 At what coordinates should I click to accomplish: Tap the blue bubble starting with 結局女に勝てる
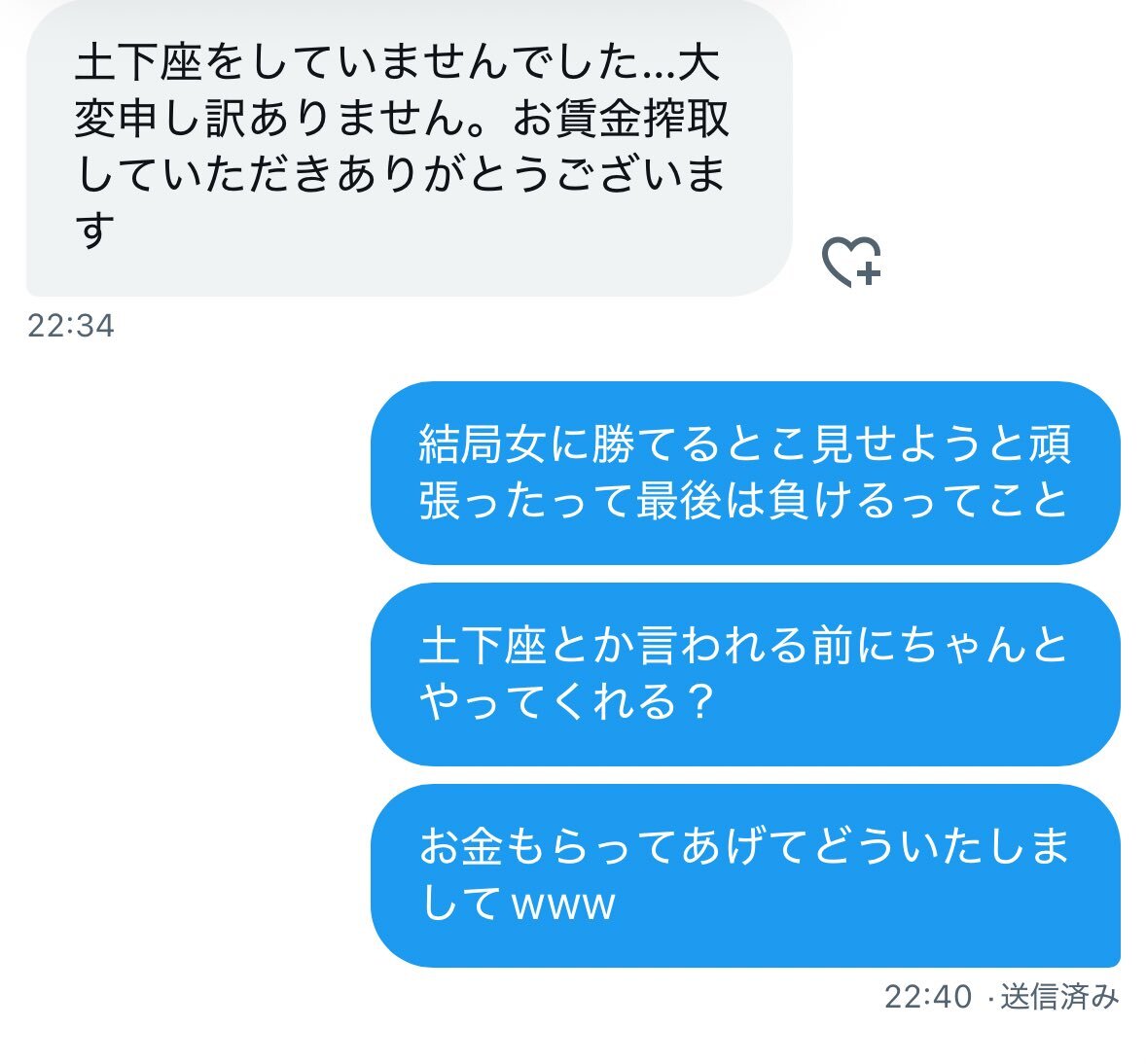(x=745, y=473)
